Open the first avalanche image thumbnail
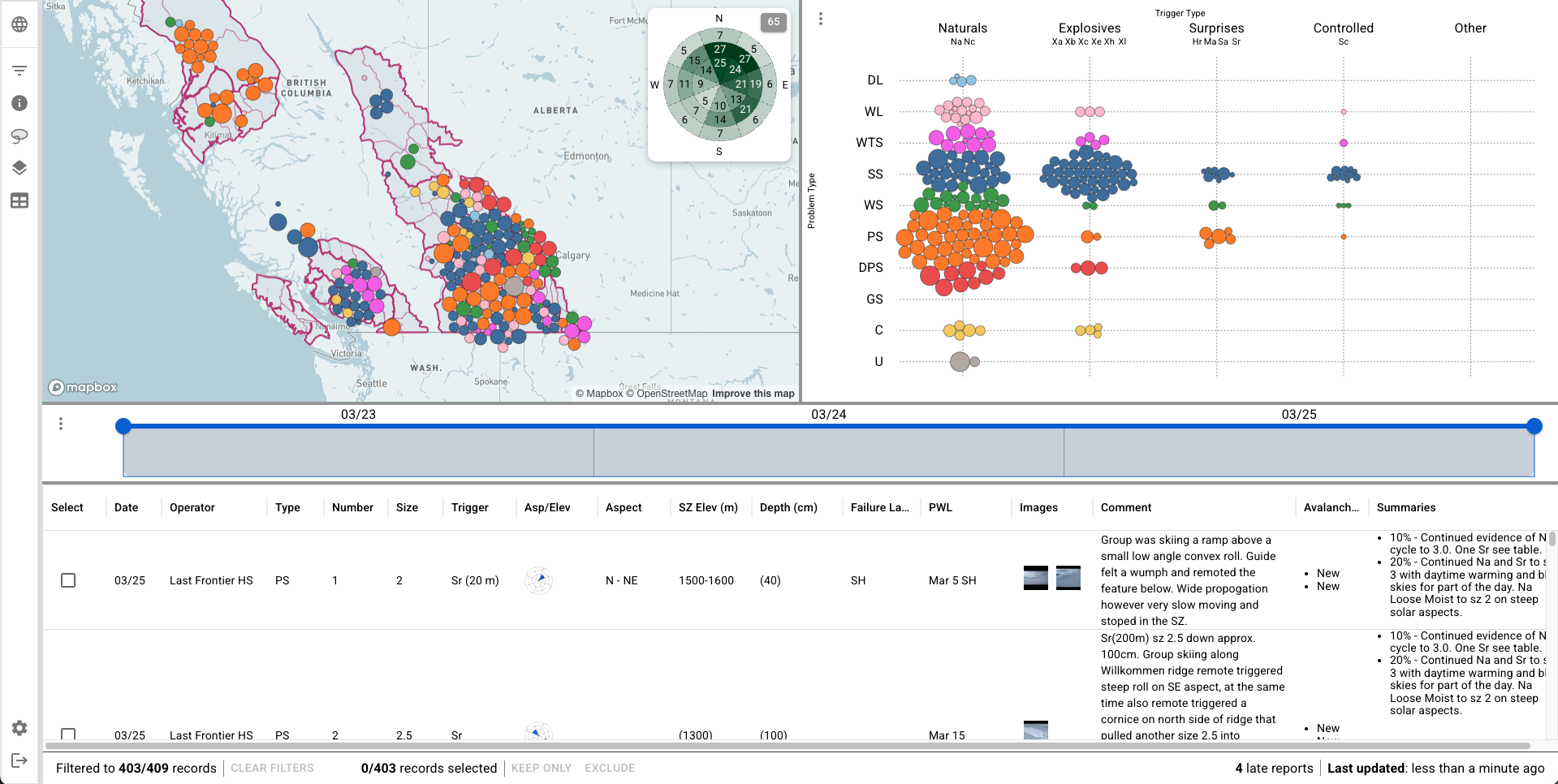Image resolution: width=1558 pixels, height=784 pixels. click(1035, 577)
